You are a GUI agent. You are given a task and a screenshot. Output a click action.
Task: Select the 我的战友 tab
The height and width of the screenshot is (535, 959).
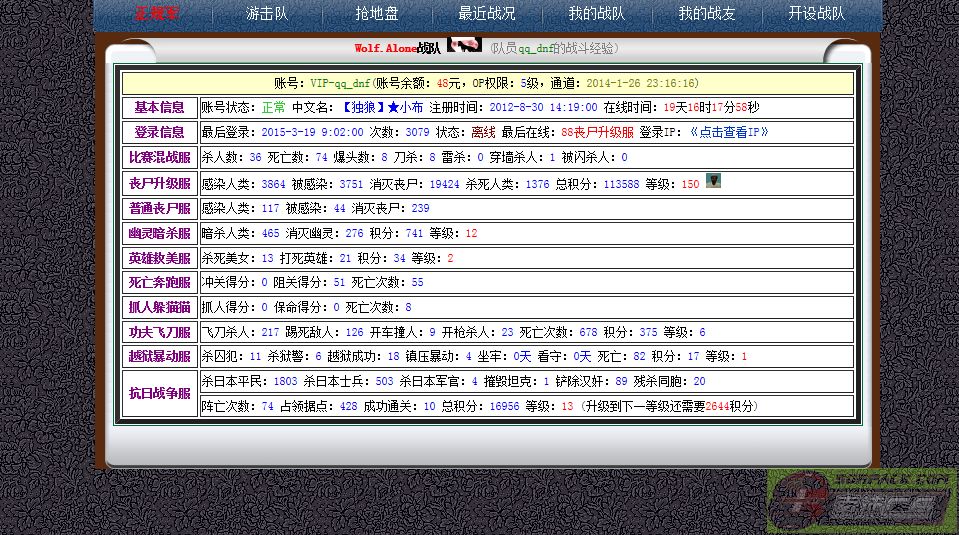(x=707, y=13)
